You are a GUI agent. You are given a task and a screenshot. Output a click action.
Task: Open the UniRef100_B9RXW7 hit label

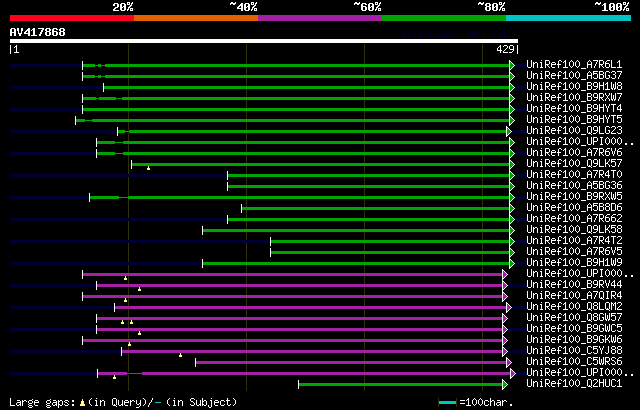(574, 98)
